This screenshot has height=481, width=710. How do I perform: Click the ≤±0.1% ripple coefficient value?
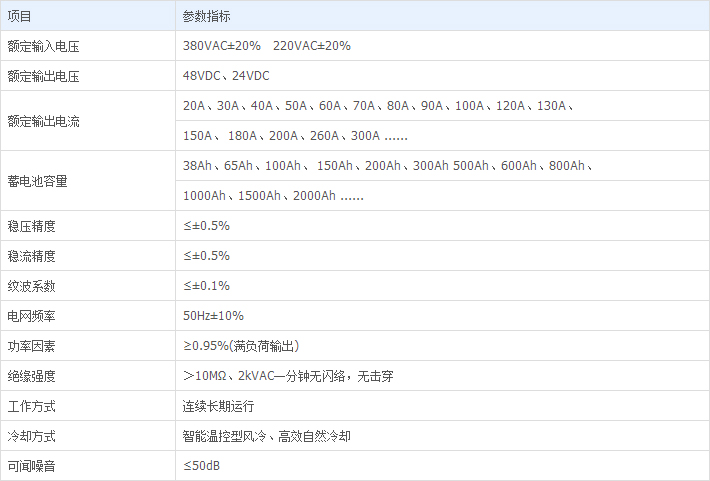click(x=206, y=286)
